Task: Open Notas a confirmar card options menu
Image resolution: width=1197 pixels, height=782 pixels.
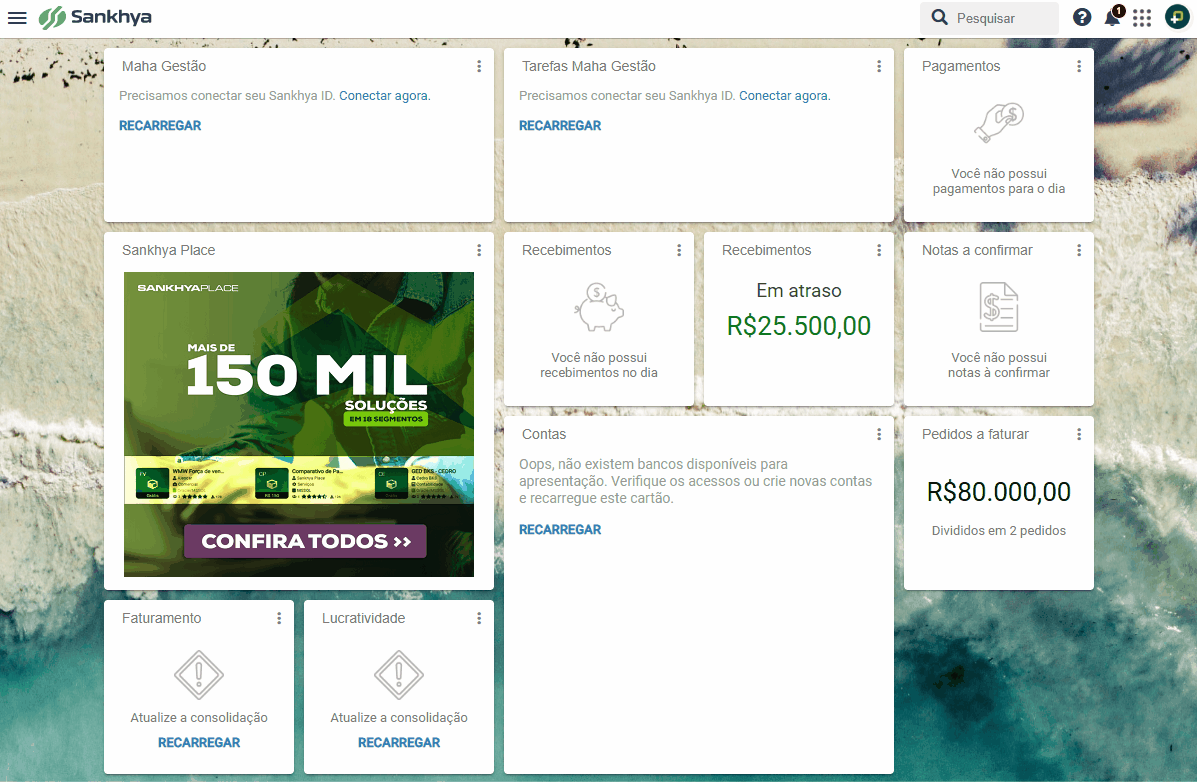Action: pyautogui.click(x=1079, y=250)
